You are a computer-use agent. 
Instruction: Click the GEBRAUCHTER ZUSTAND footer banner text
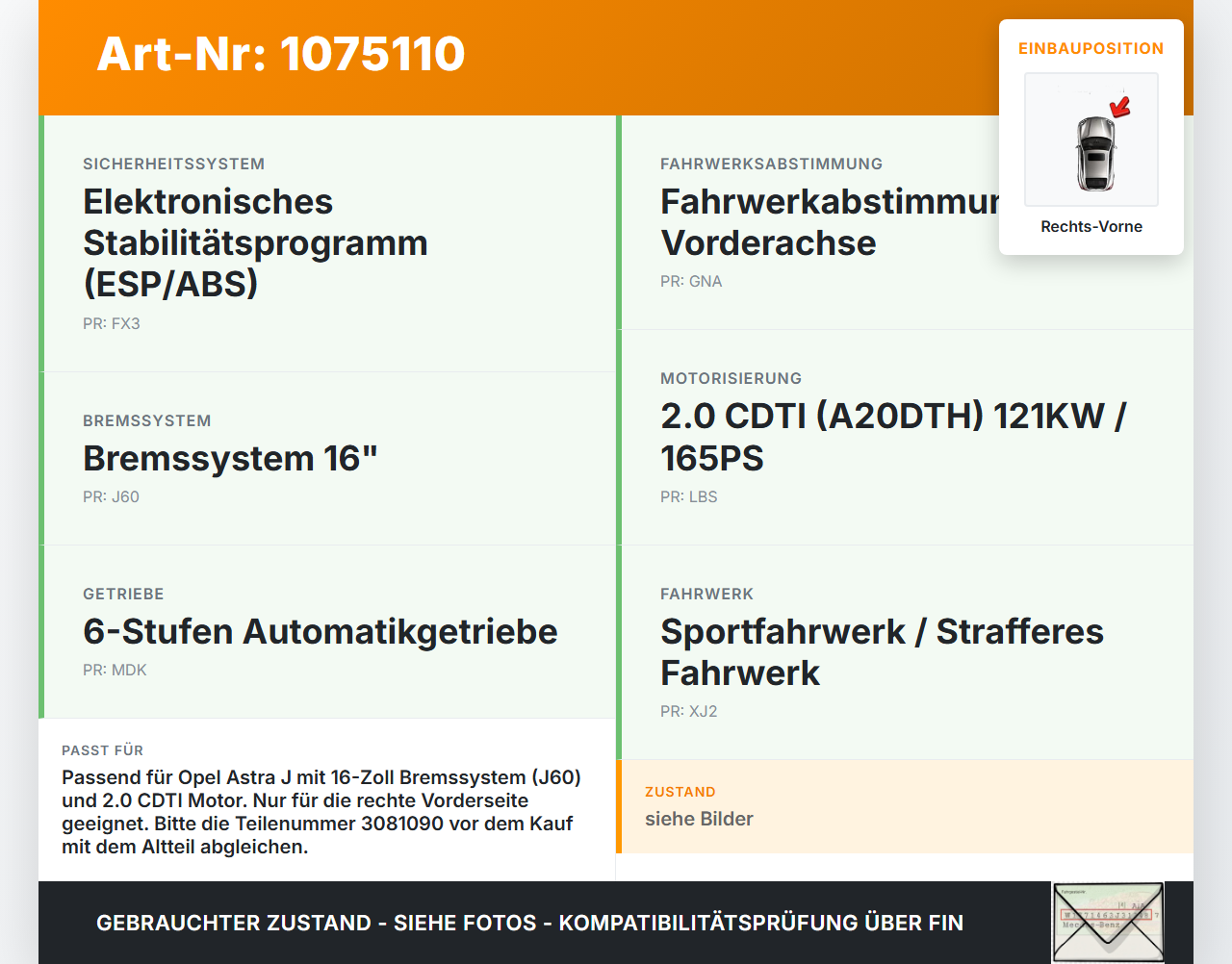(x=529, y=923)
